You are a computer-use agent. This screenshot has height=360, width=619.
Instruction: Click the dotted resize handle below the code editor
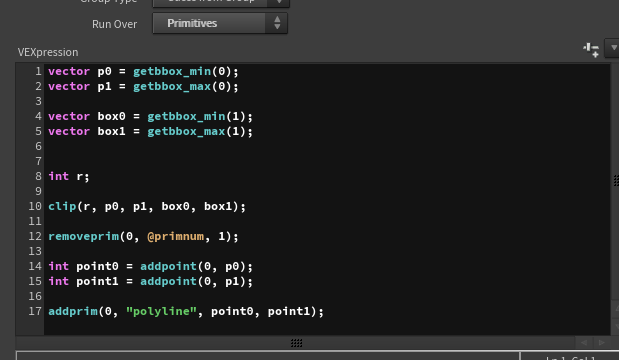[x=296, y=343]
